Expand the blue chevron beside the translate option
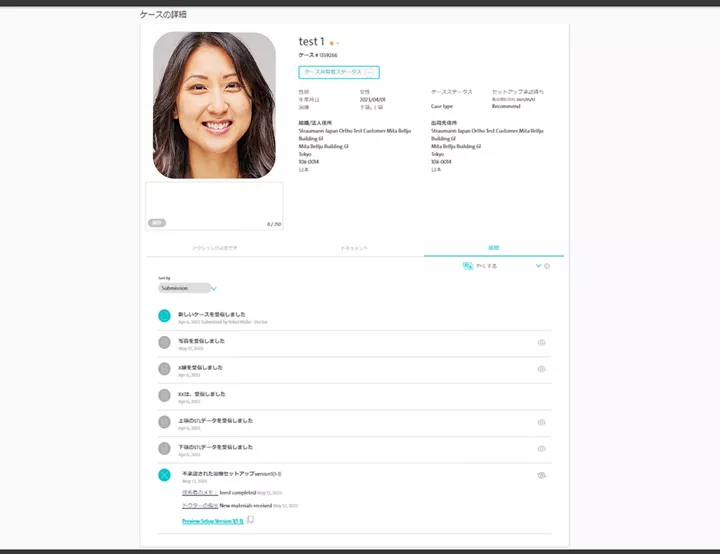Viewport: 720px width, 554px height. [538, 266]
